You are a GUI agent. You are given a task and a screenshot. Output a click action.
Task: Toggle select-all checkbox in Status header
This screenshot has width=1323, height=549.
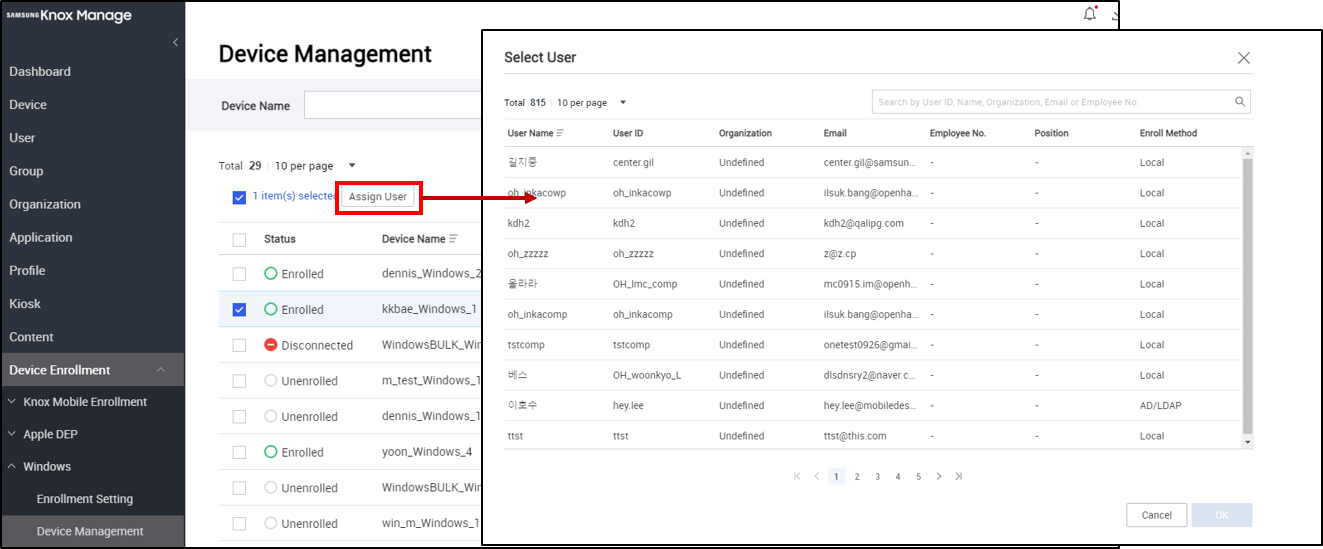239,239
